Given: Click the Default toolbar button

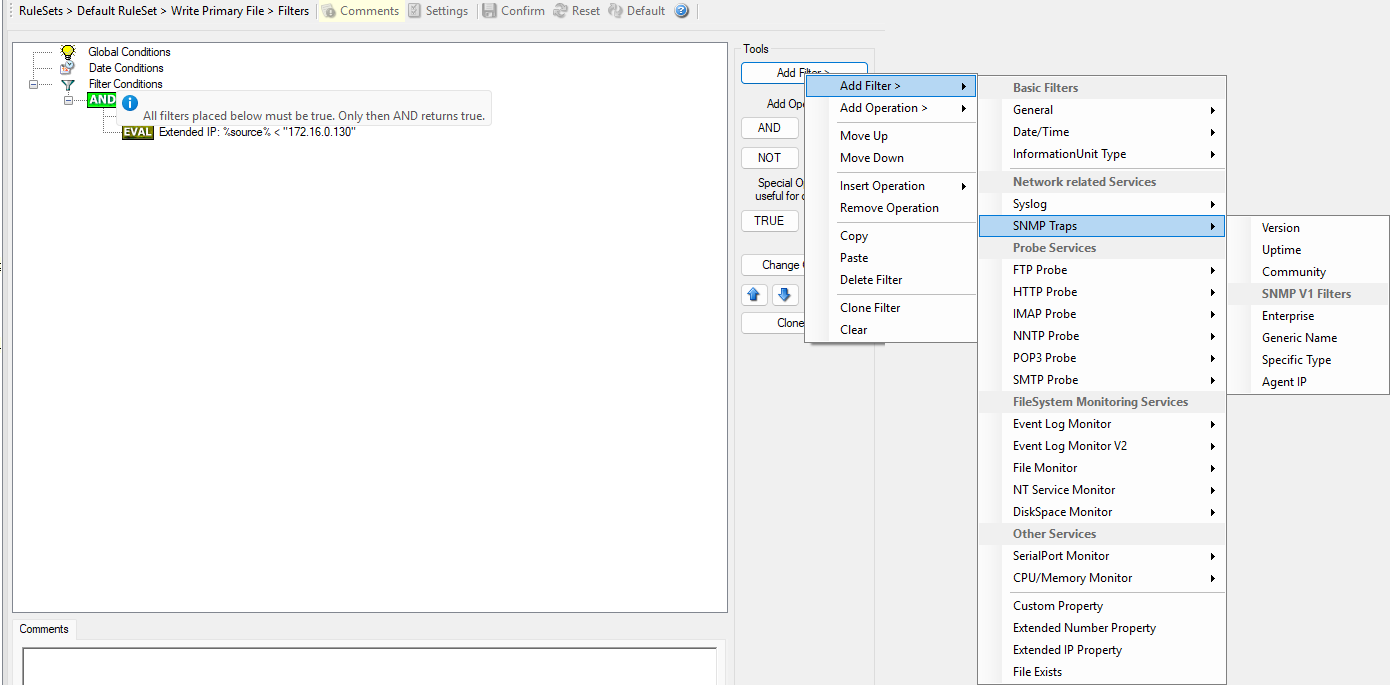Looking at the screenshot, I should point(636,11).
